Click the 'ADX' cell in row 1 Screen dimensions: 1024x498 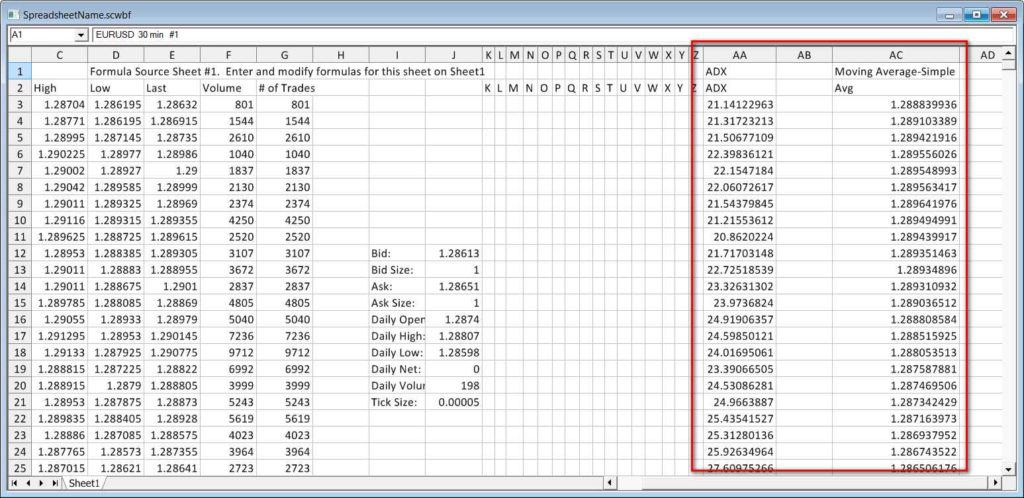739,71
